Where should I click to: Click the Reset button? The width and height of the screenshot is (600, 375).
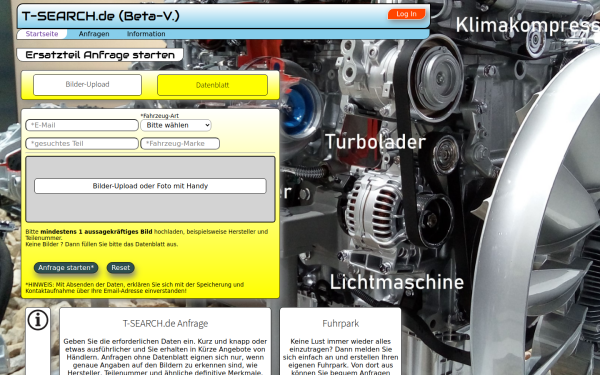(121, 267)
